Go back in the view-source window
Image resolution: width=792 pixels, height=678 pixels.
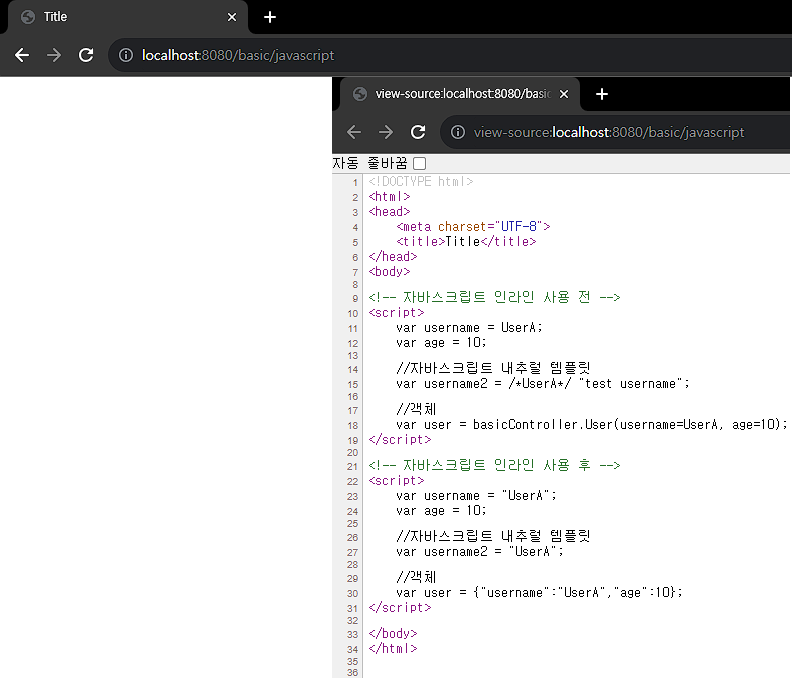pyautogui.click(x=354, y=132)
